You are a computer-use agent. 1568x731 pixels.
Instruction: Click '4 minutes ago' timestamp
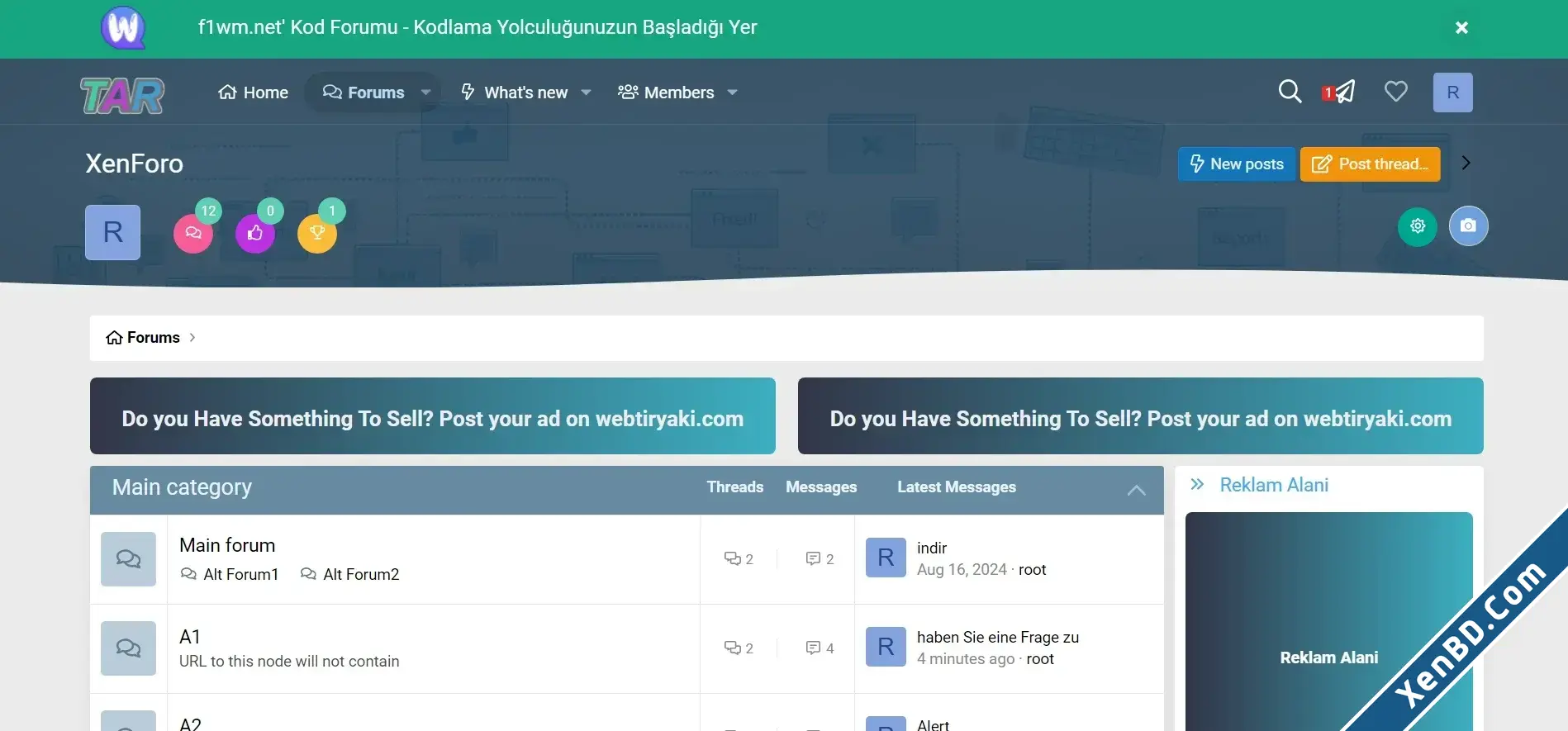pos(966,658)
